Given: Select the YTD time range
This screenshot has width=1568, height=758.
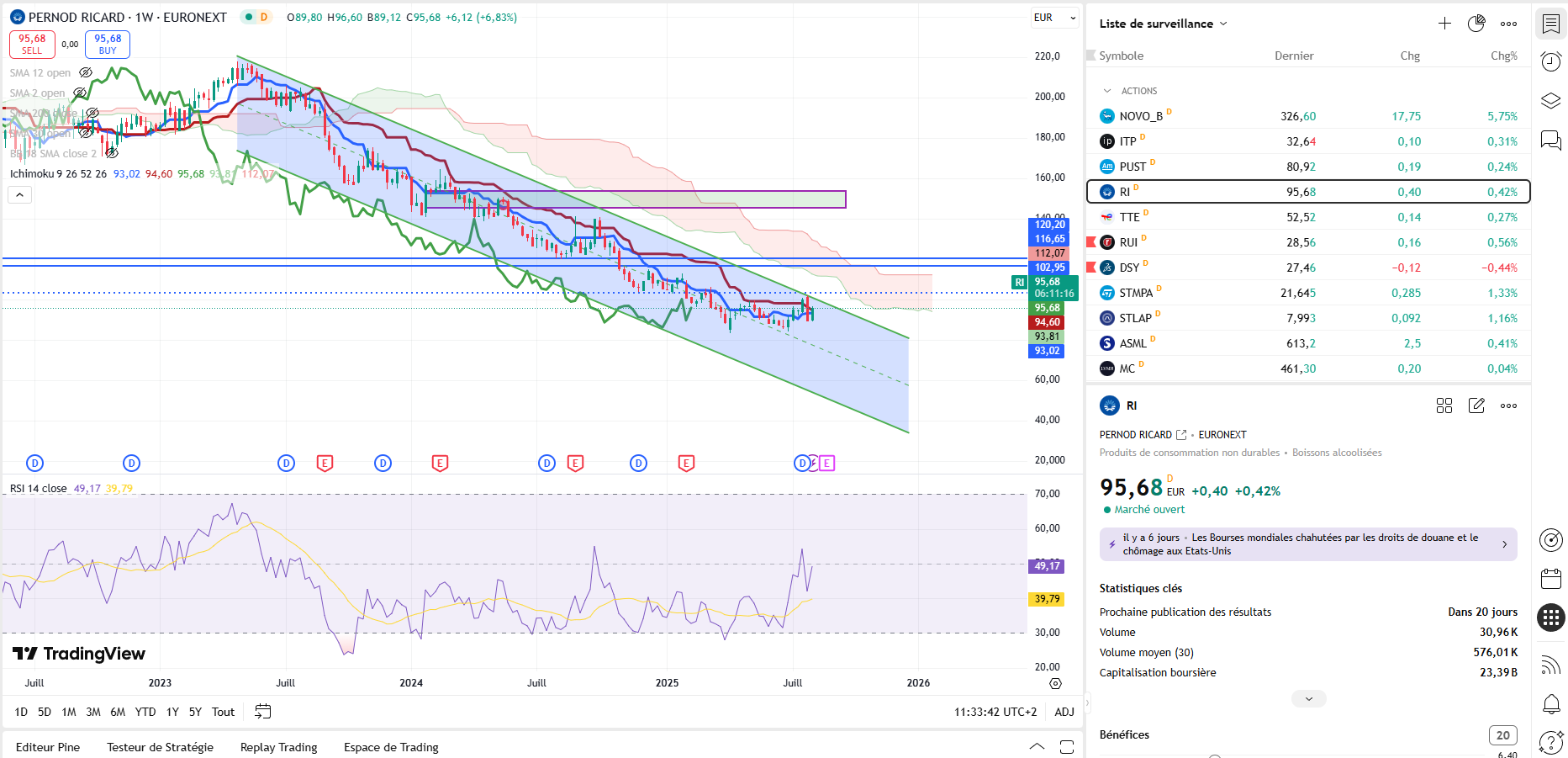Looking at the screenshot, I should pyautogui.click(x=145, y=712).
